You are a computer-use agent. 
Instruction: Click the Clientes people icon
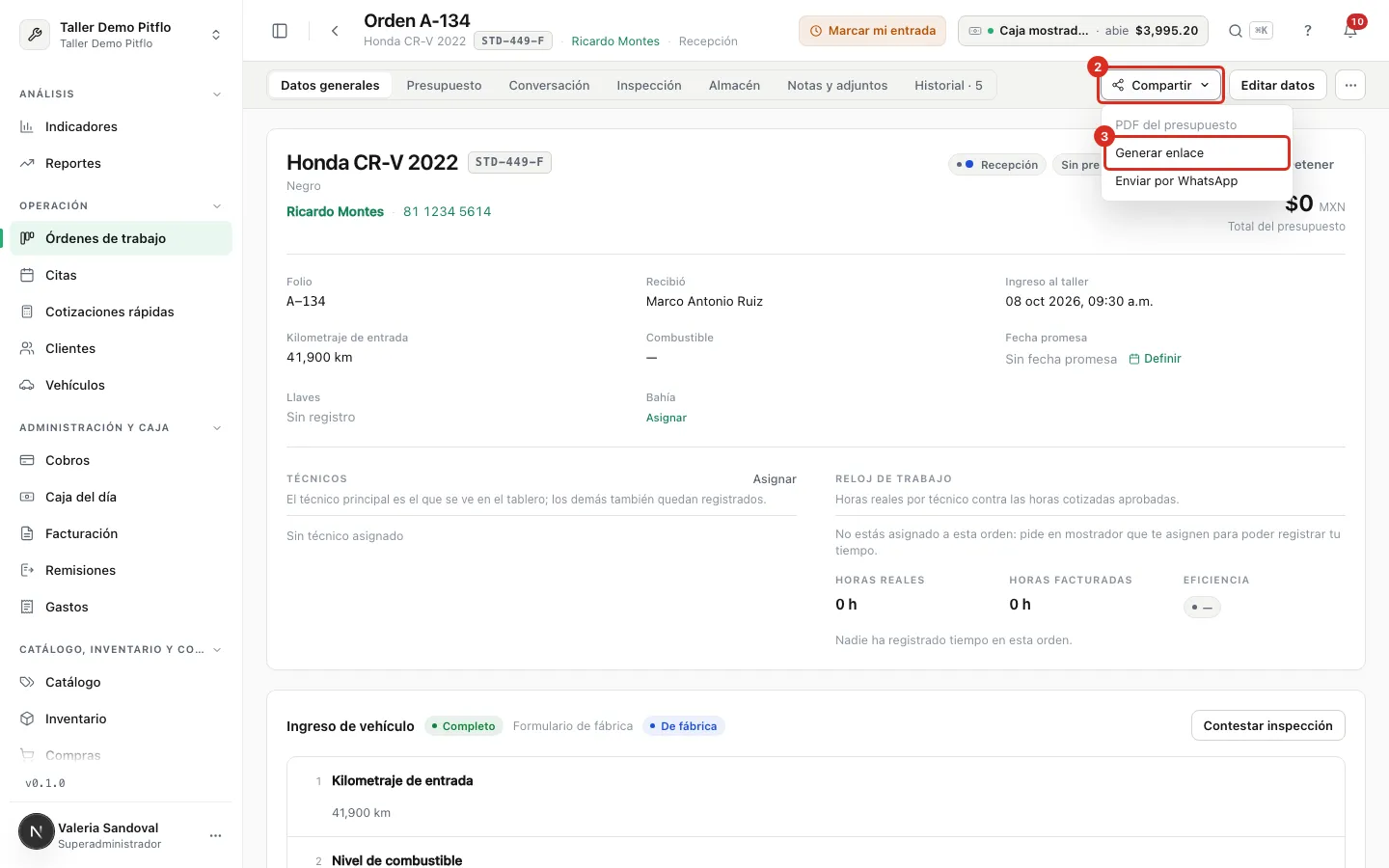pos(27,348)
